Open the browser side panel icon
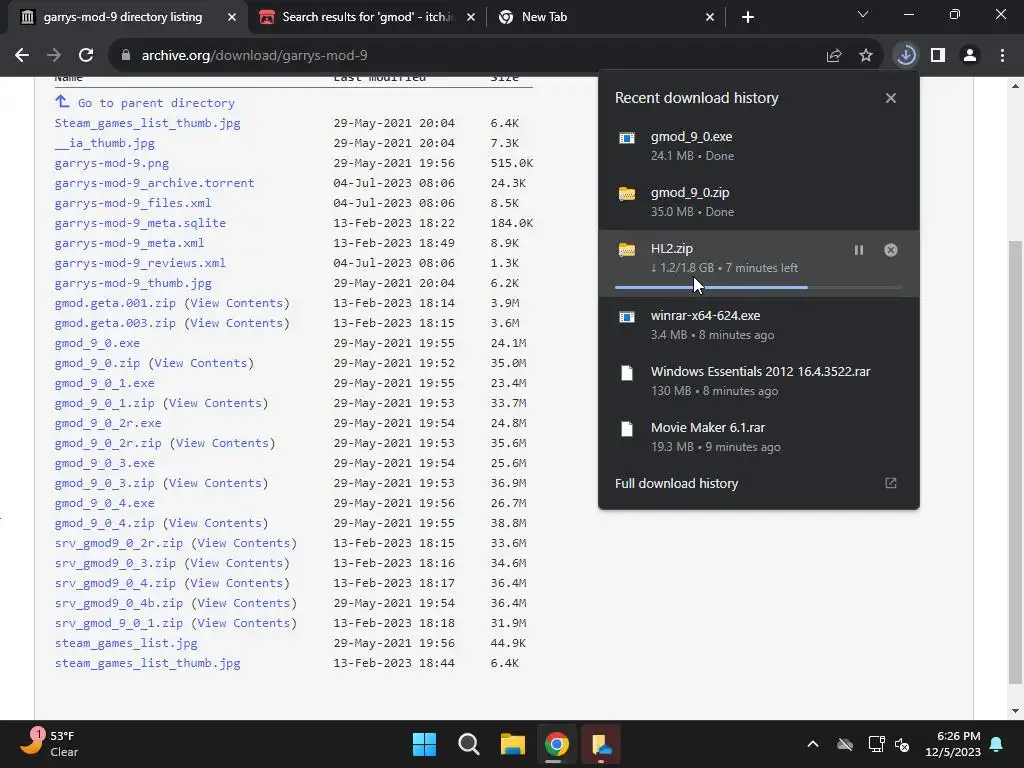 938,56
